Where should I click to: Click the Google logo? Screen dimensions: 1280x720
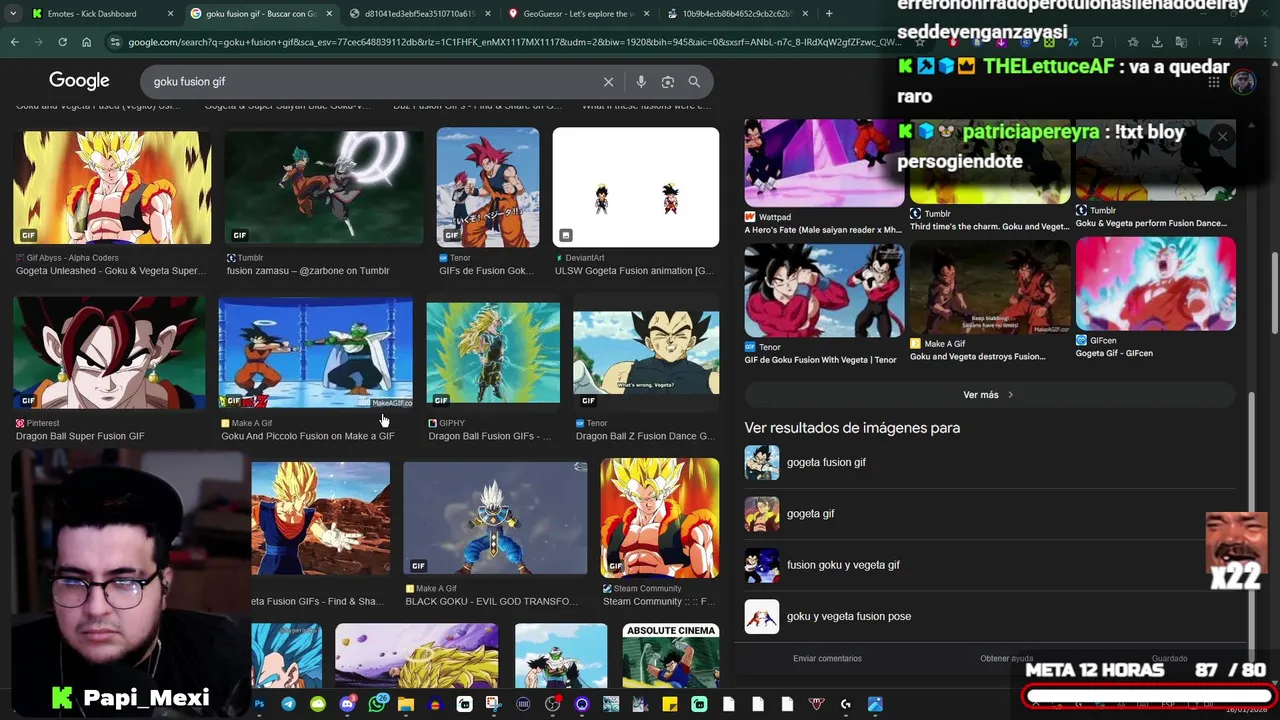coord(79,81)
